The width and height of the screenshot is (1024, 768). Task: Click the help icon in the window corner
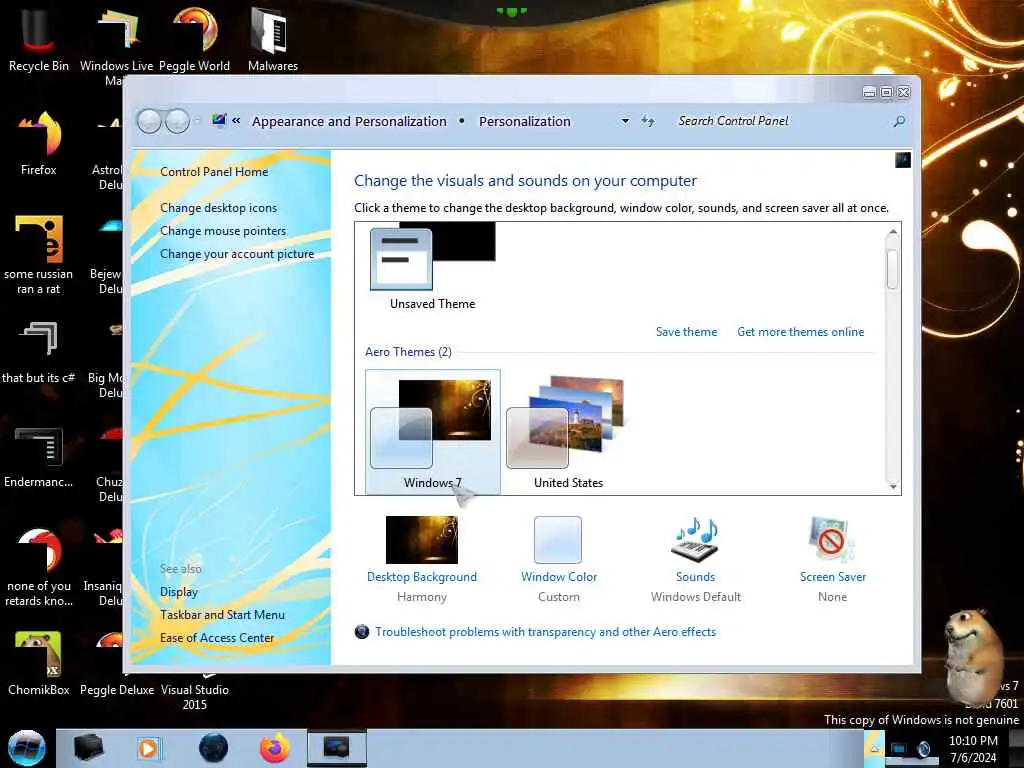click(903, 160)
